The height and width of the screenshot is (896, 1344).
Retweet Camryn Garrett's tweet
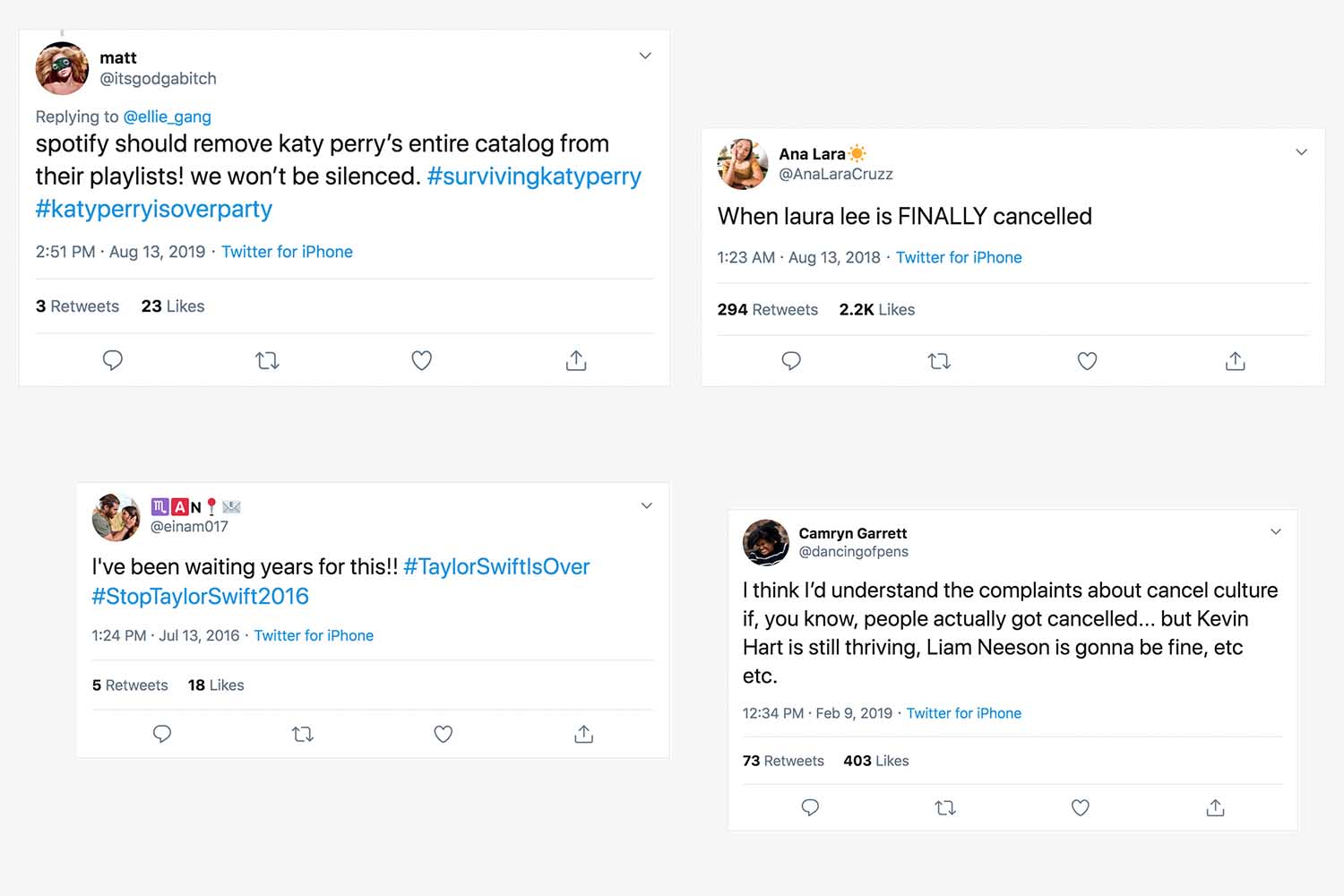(945, 808)
